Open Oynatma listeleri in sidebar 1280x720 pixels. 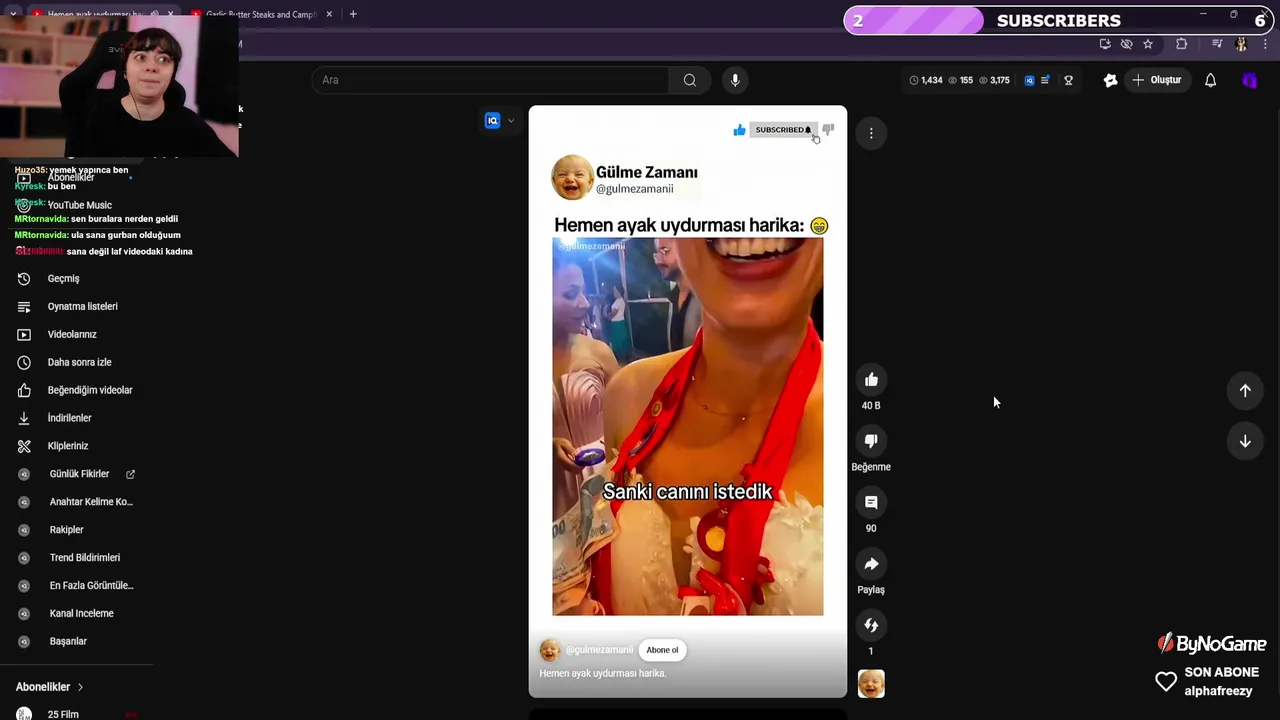coord(82,307)
